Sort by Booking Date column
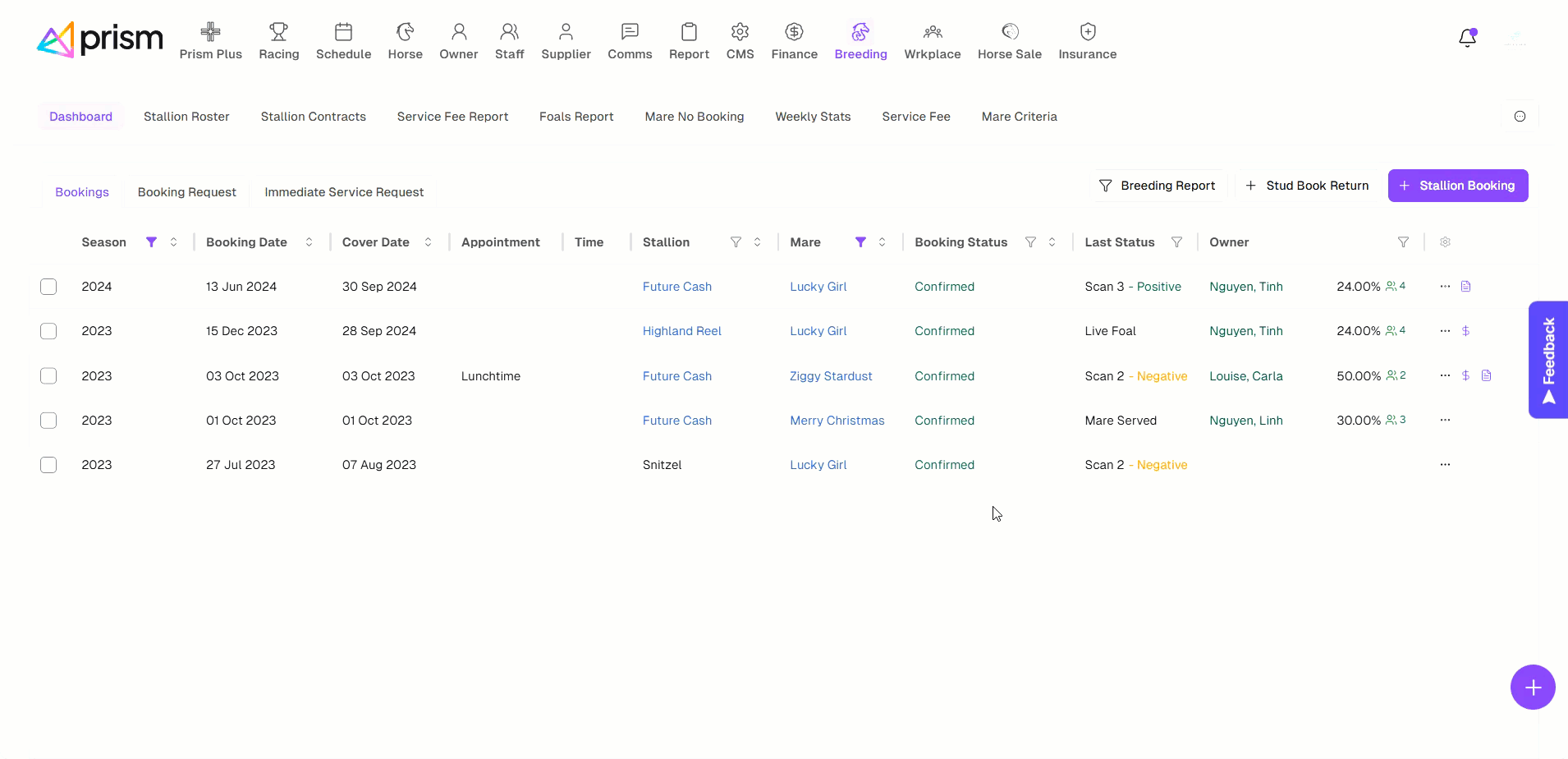This screenshot has width=1568, height=759. point(309,242)
